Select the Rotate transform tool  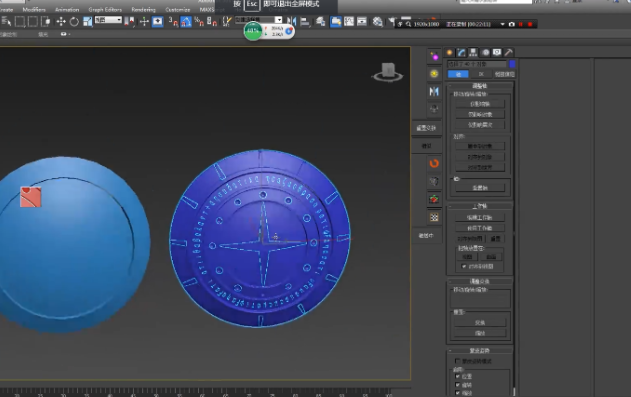coord(74,21)
